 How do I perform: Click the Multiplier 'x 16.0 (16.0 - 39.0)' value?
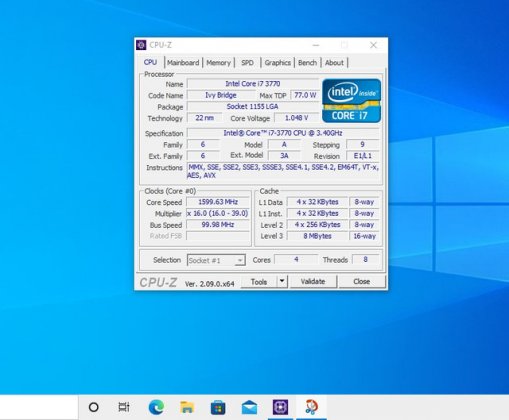point(218,213)
